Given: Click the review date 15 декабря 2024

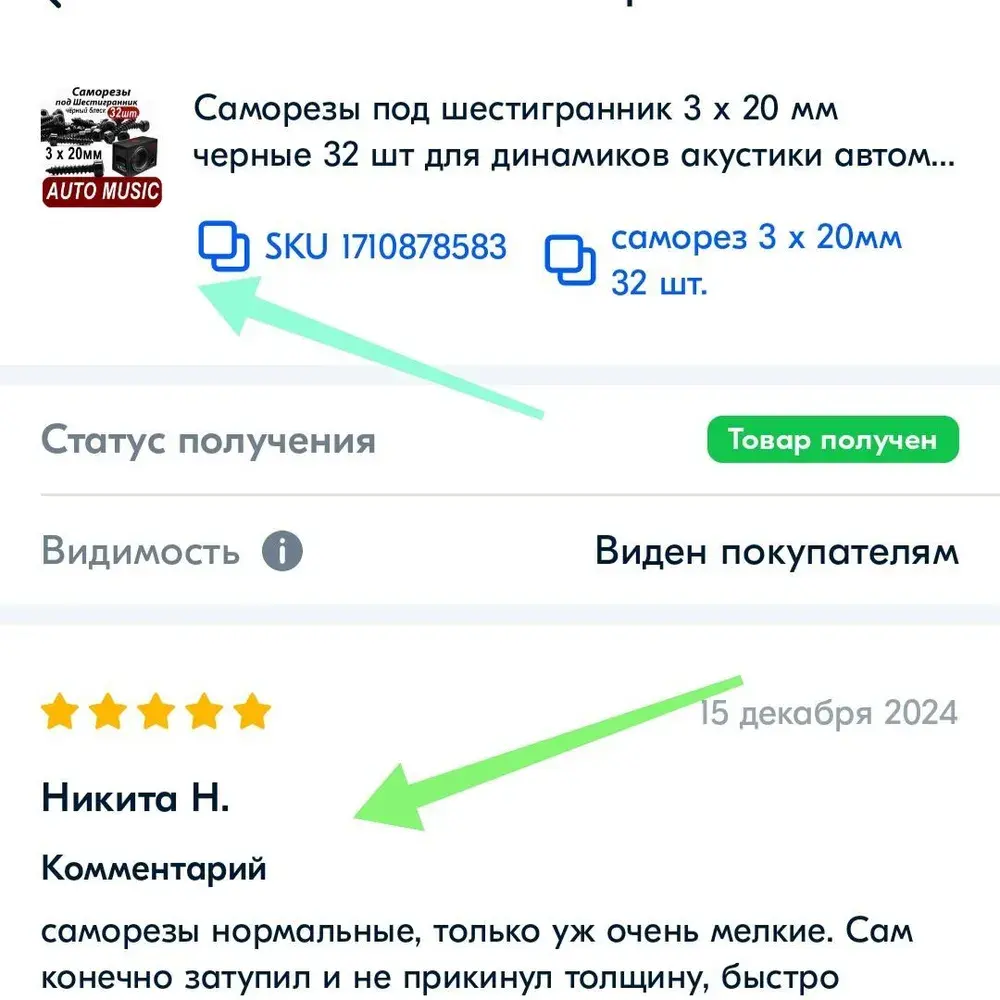Looking at the screenshot, I should 828,713.
